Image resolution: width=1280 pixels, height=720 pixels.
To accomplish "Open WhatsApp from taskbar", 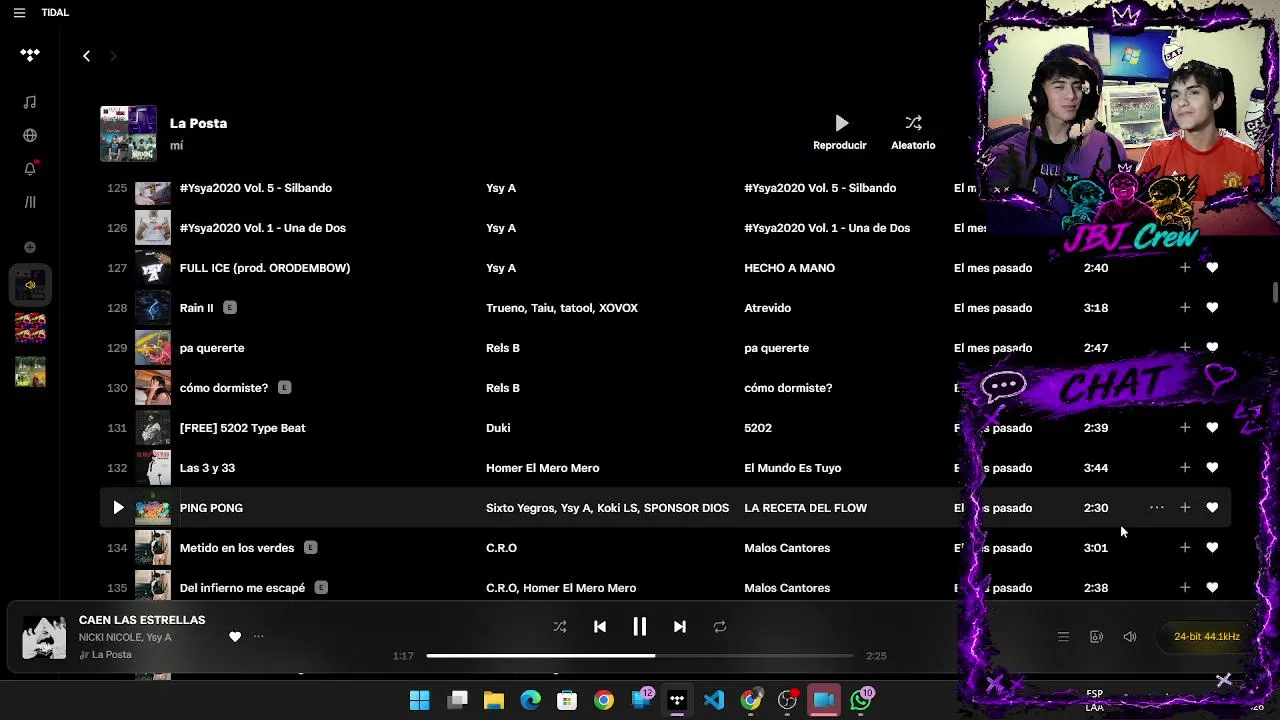I will coord(861,700).
